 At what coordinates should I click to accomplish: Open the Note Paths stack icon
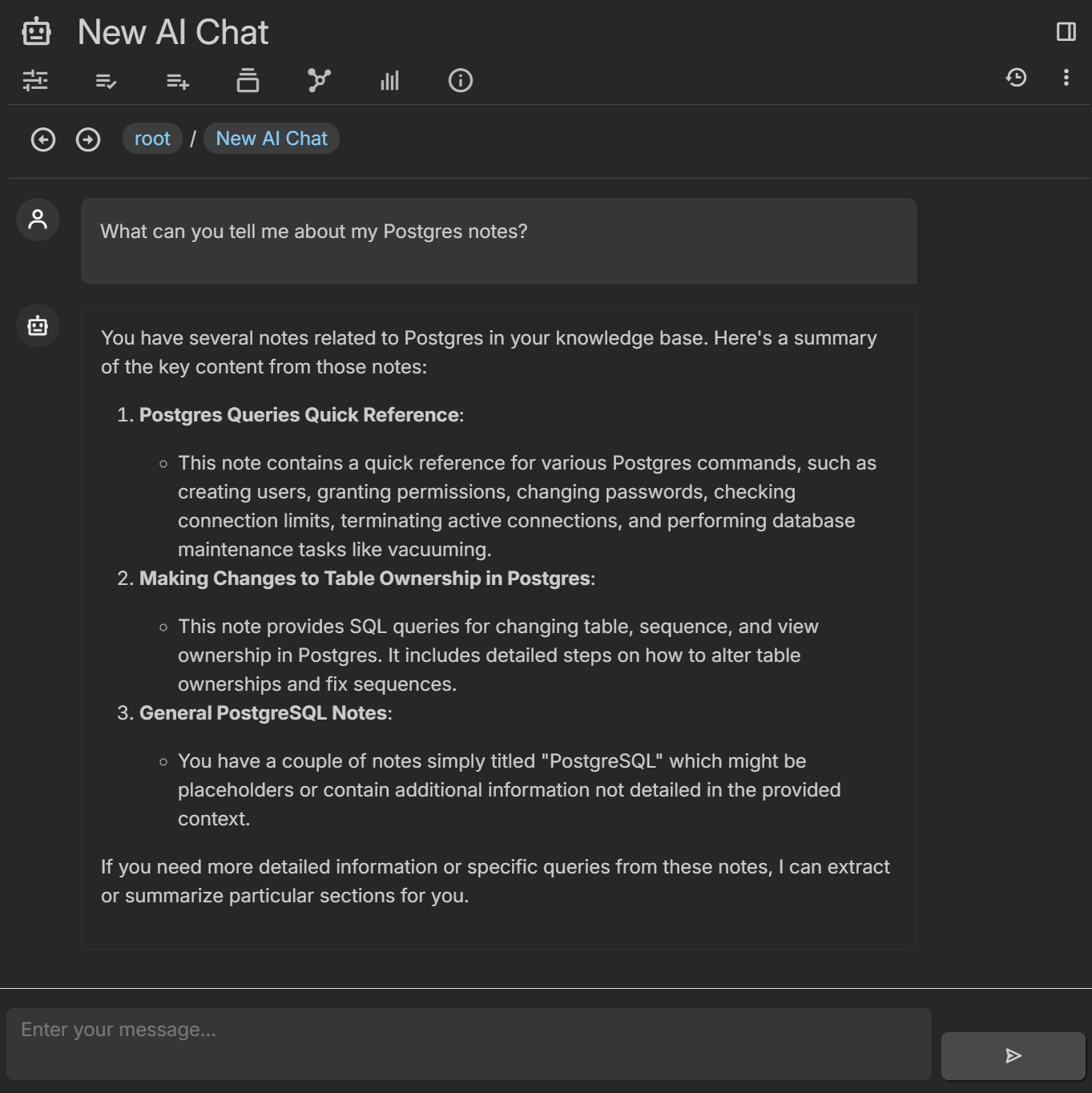(x=248, y=80)
